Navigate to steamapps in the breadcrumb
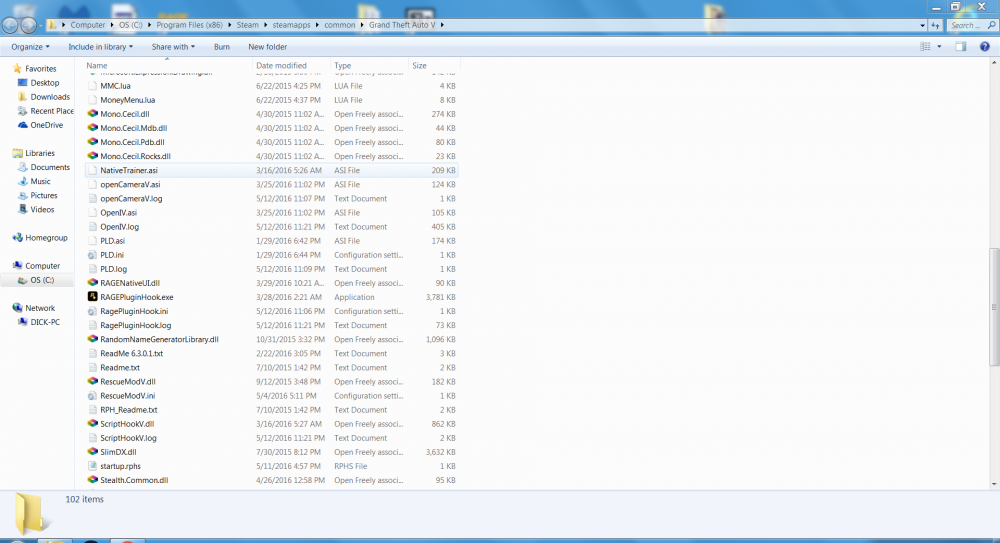The width and height of the screenshot is (1000, 543). [x=291, y=25]
